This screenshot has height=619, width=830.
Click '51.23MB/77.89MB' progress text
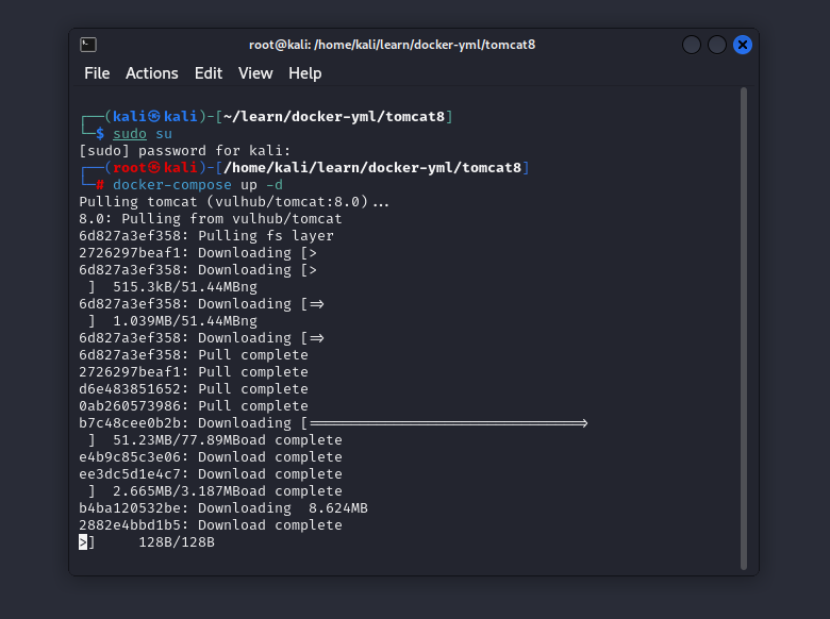(x=177, y=440)
